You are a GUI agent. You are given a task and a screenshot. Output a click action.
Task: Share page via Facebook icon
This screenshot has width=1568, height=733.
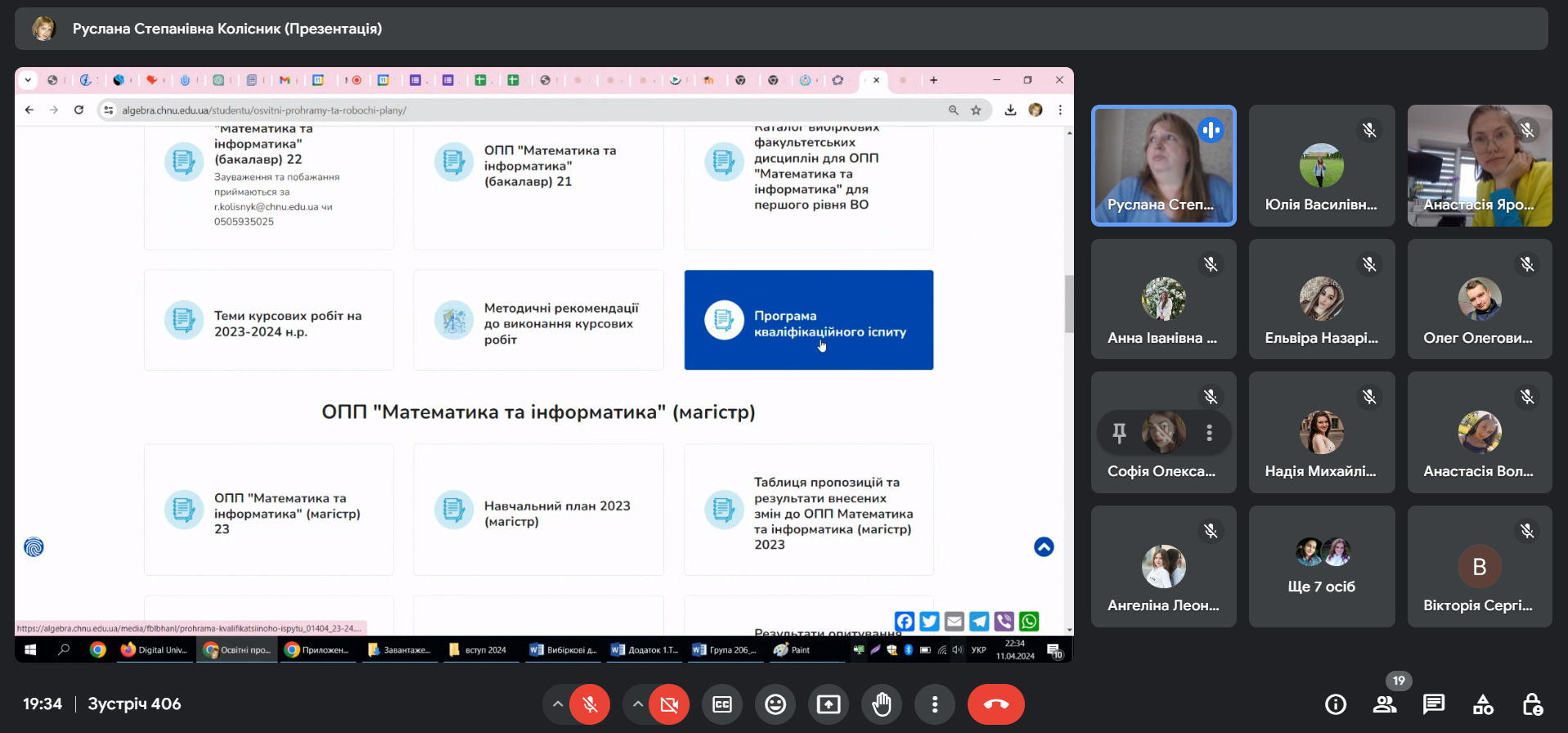coord(905,622)
